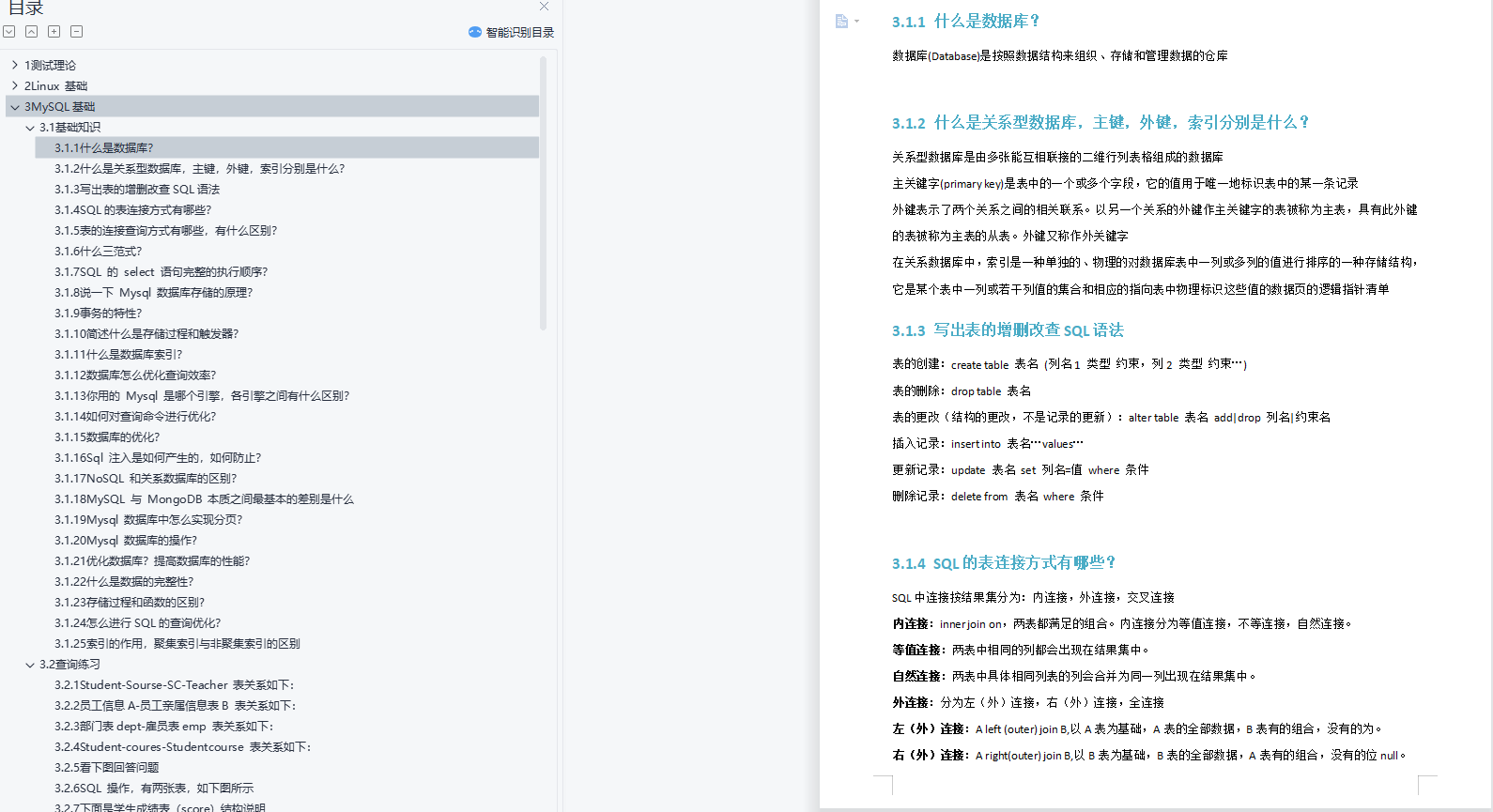This screenshot has height=812, width=1493.
Task: Collapse the 3.1基础知识 section node
Action: coord(30,128)
